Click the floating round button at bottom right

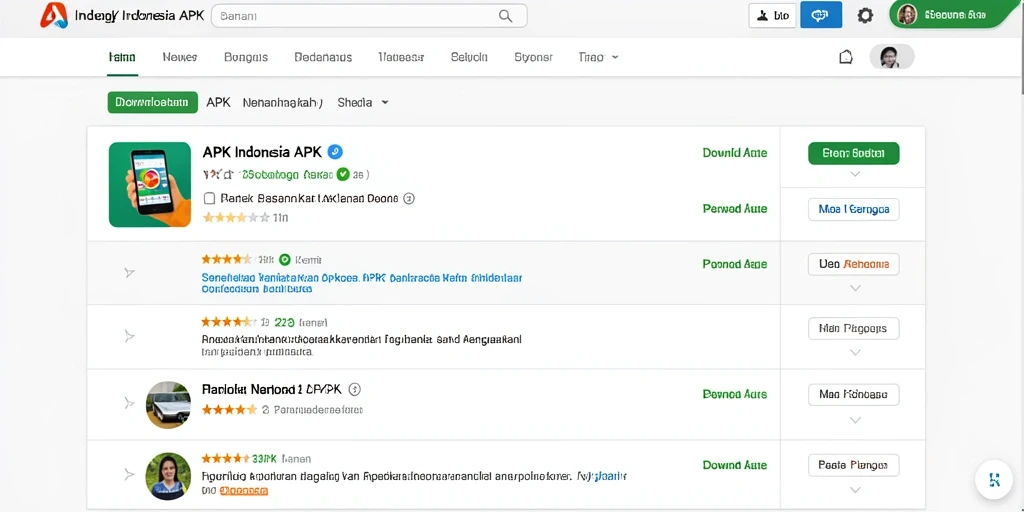click(994, 481)
